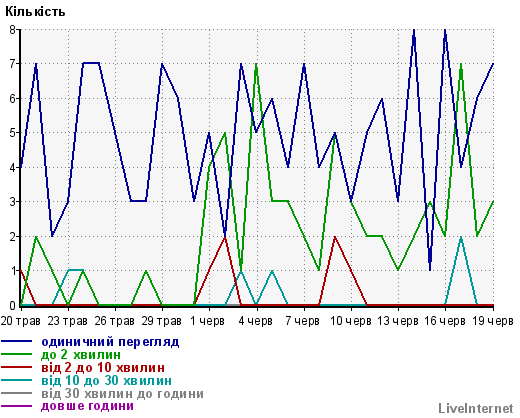520x418 pixels.
Task: Click the green legend line swatch
Action: tap(17, 354)
